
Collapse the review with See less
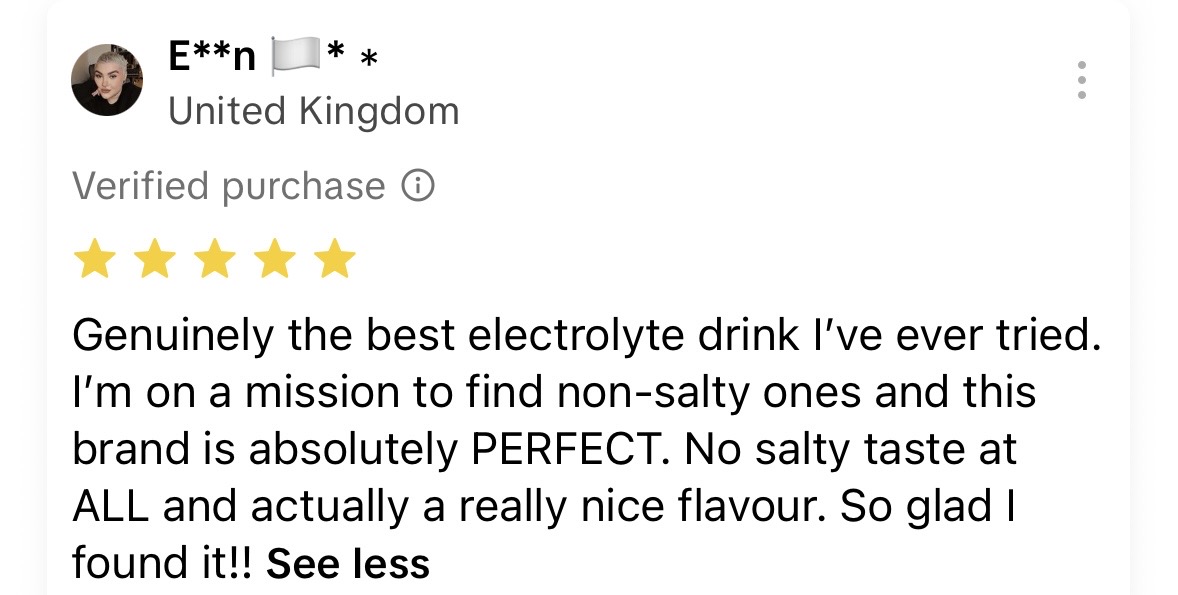[x=348, y=564]
